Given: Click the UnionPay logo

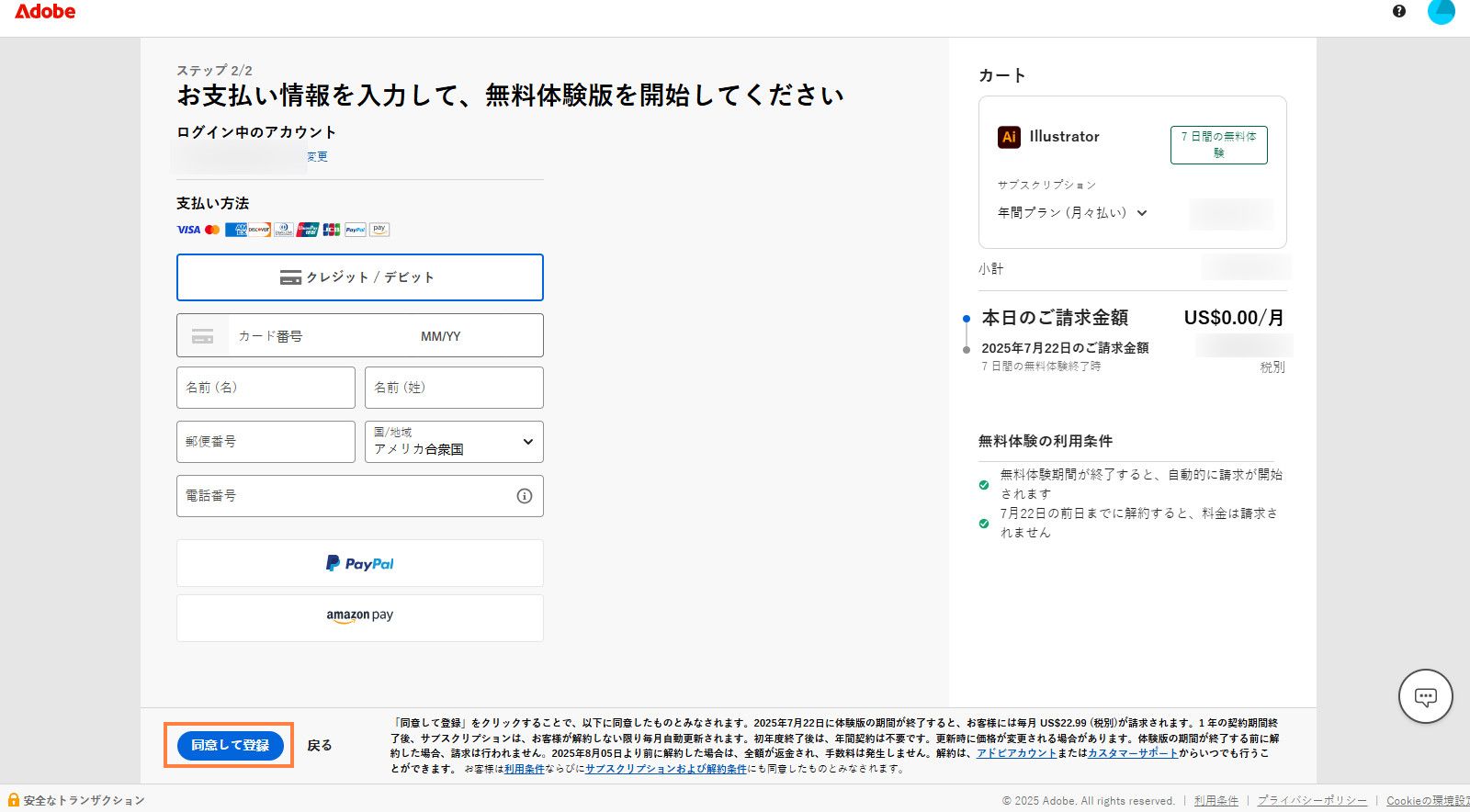Looking at the screenshot, I should [308, 230].
